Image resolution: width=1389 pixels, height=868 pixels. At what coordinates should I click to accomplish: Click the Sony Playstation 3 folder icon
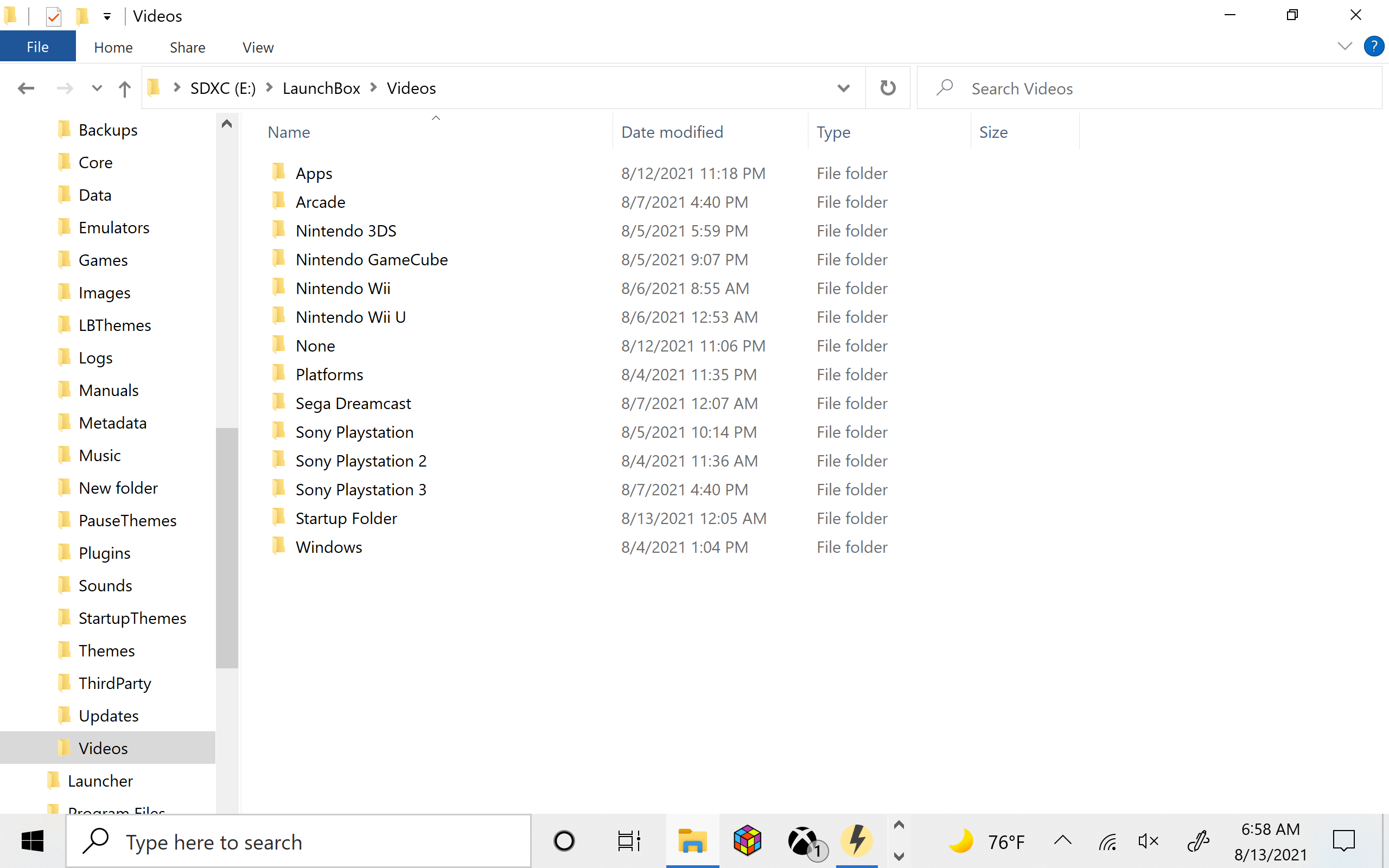click(x=278, y=488)
